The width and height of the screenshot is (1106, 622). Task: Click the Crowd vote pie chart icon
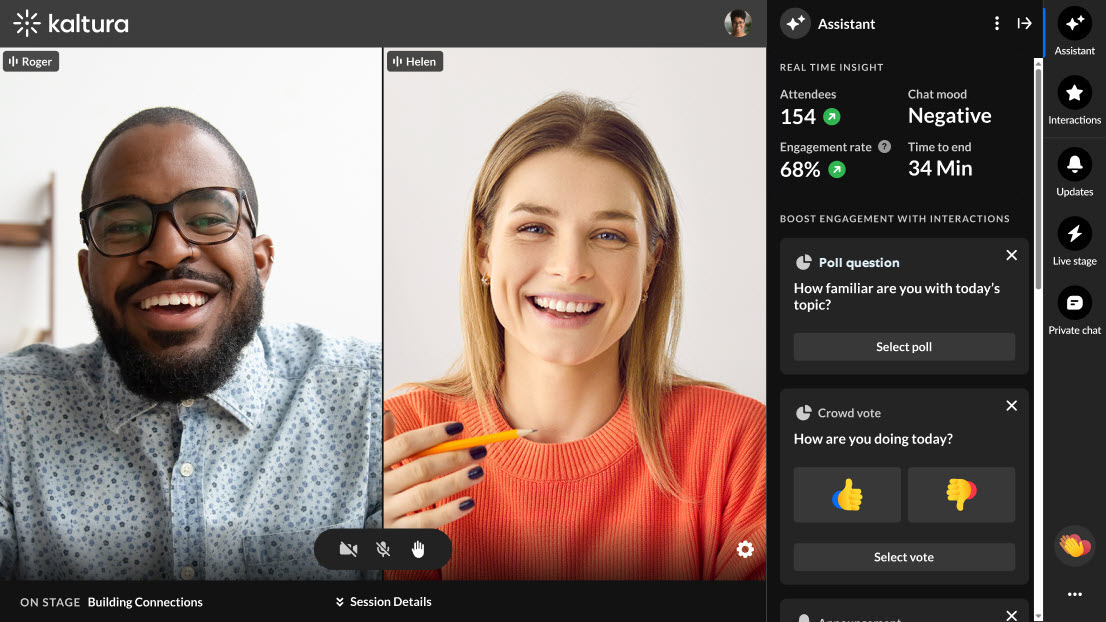click(803, 413)
